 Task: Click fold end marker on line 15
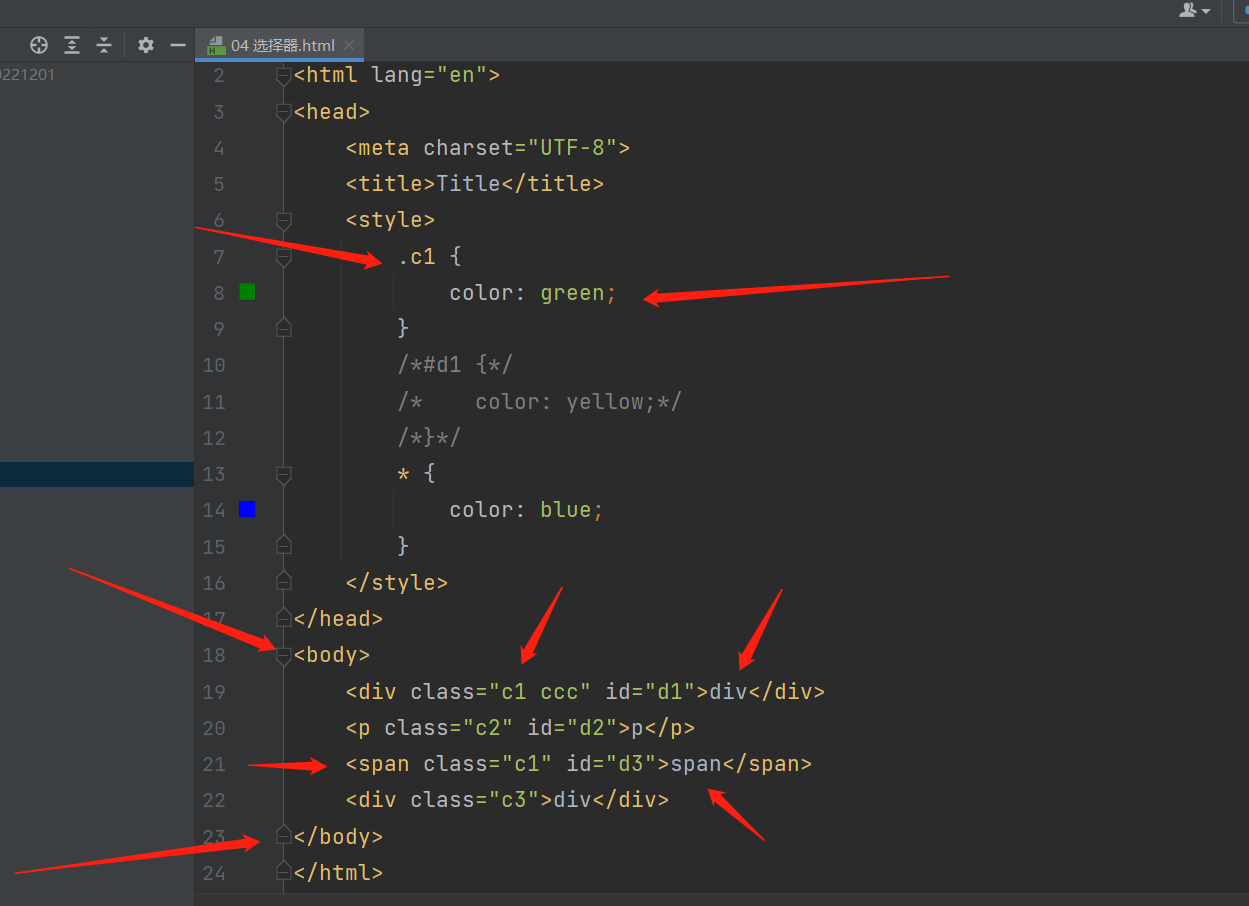[x=284, y=544]
